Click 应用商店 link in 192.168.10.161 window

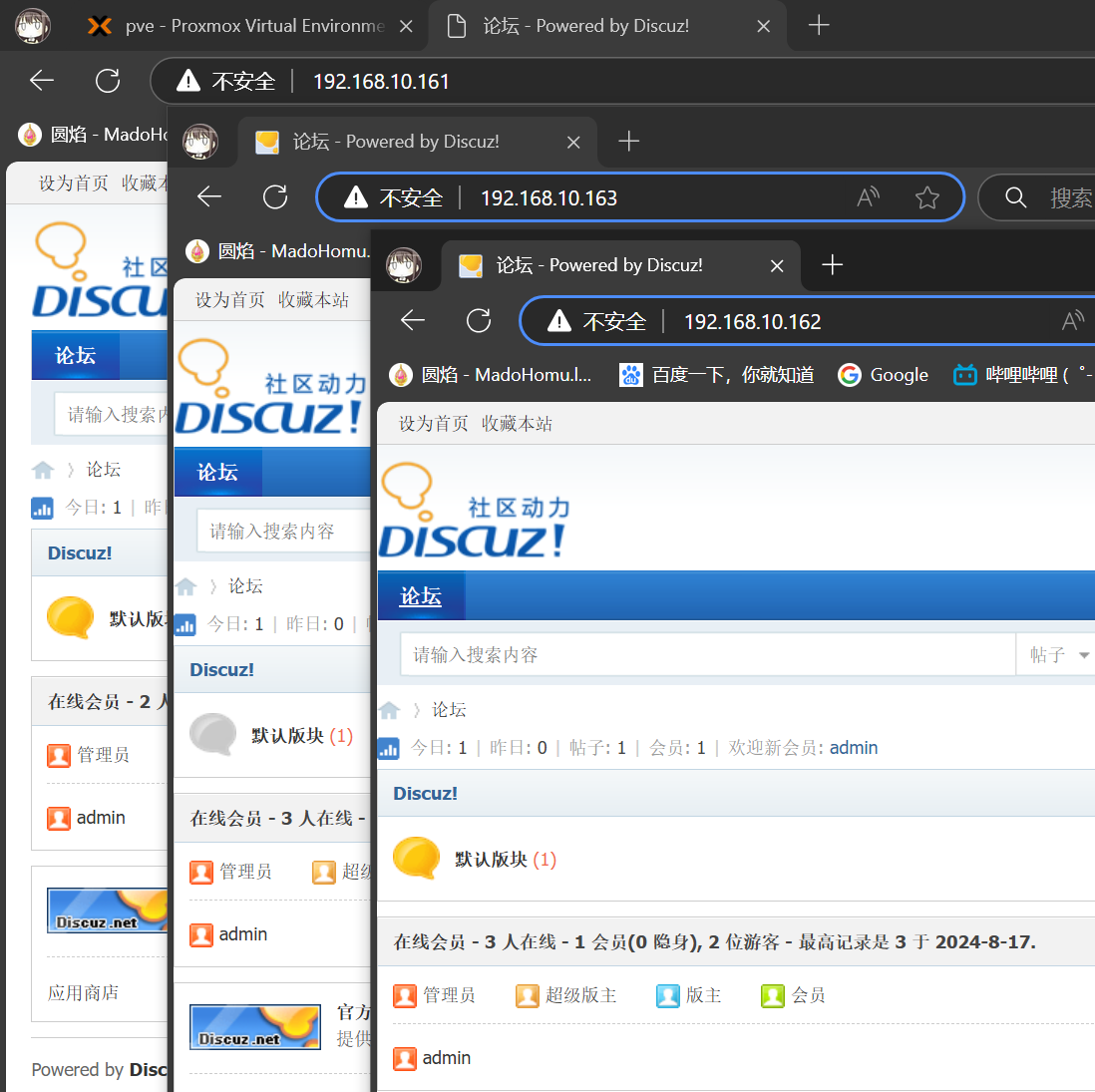[x=83, y=993]
